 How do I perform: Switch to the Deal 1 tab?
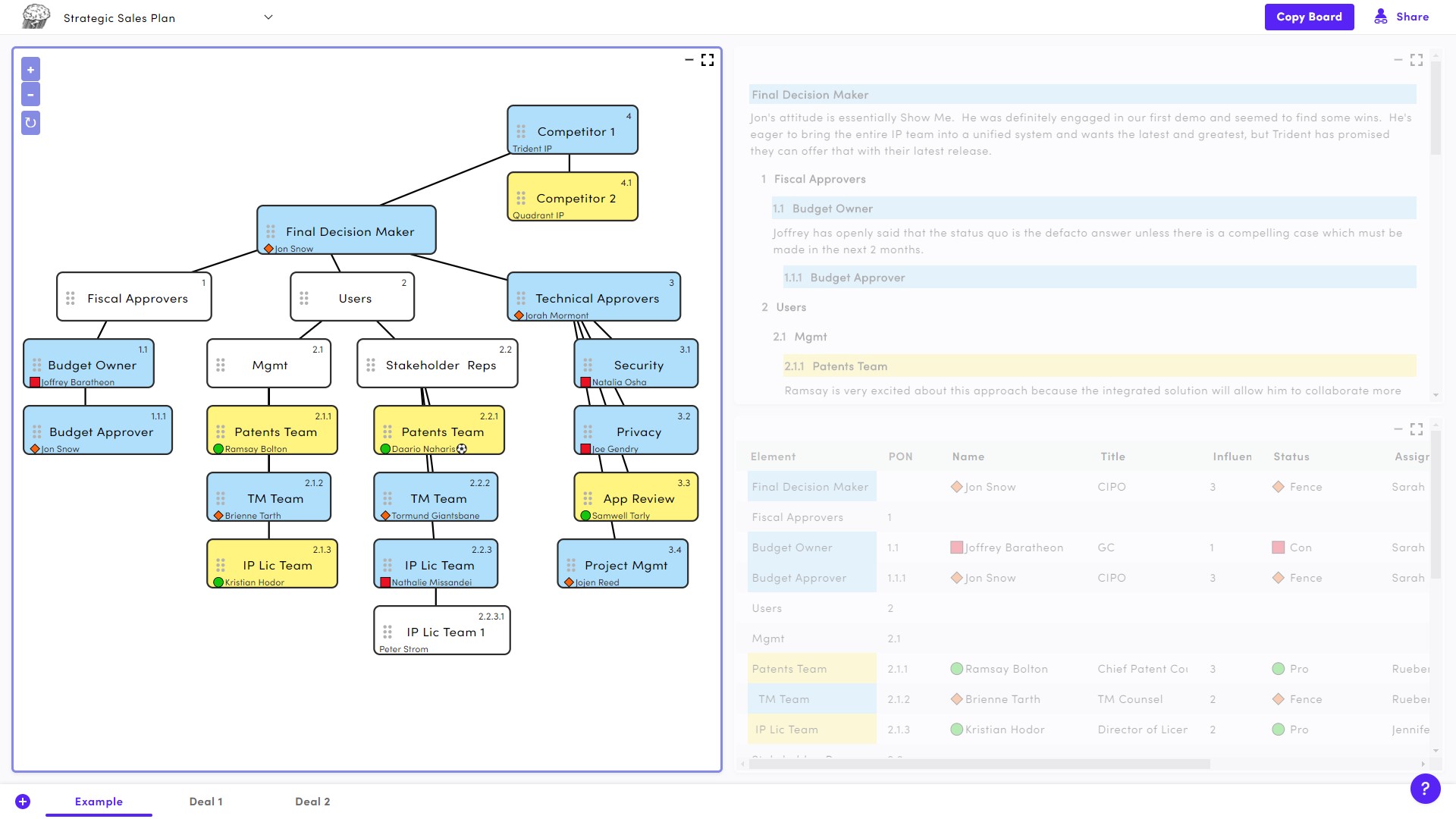tap(206, 802)
